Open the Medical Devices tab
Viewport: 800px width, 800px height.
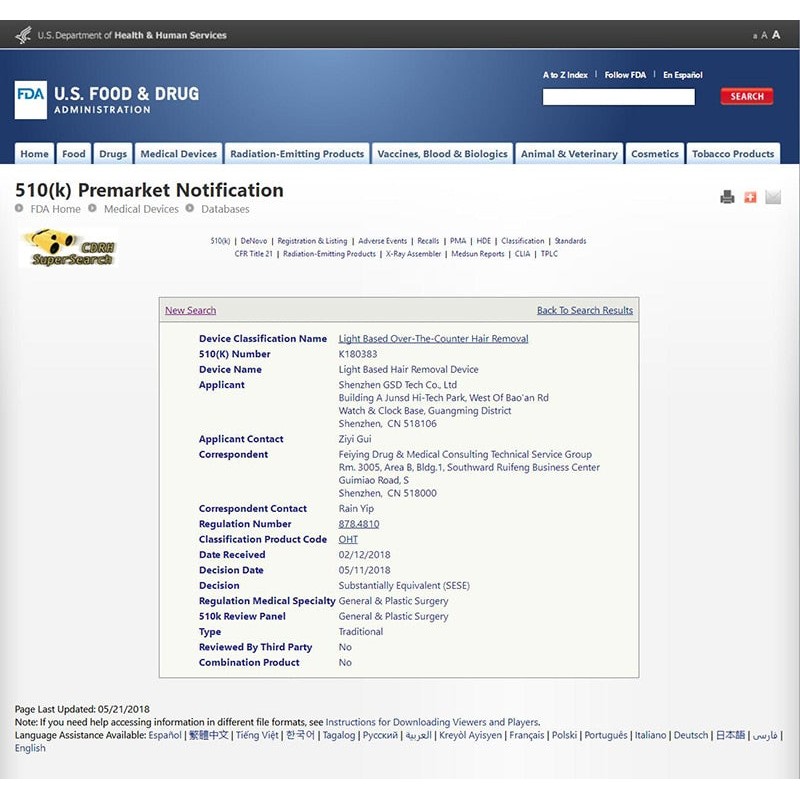pyautogui.click(x=178, y=154)
